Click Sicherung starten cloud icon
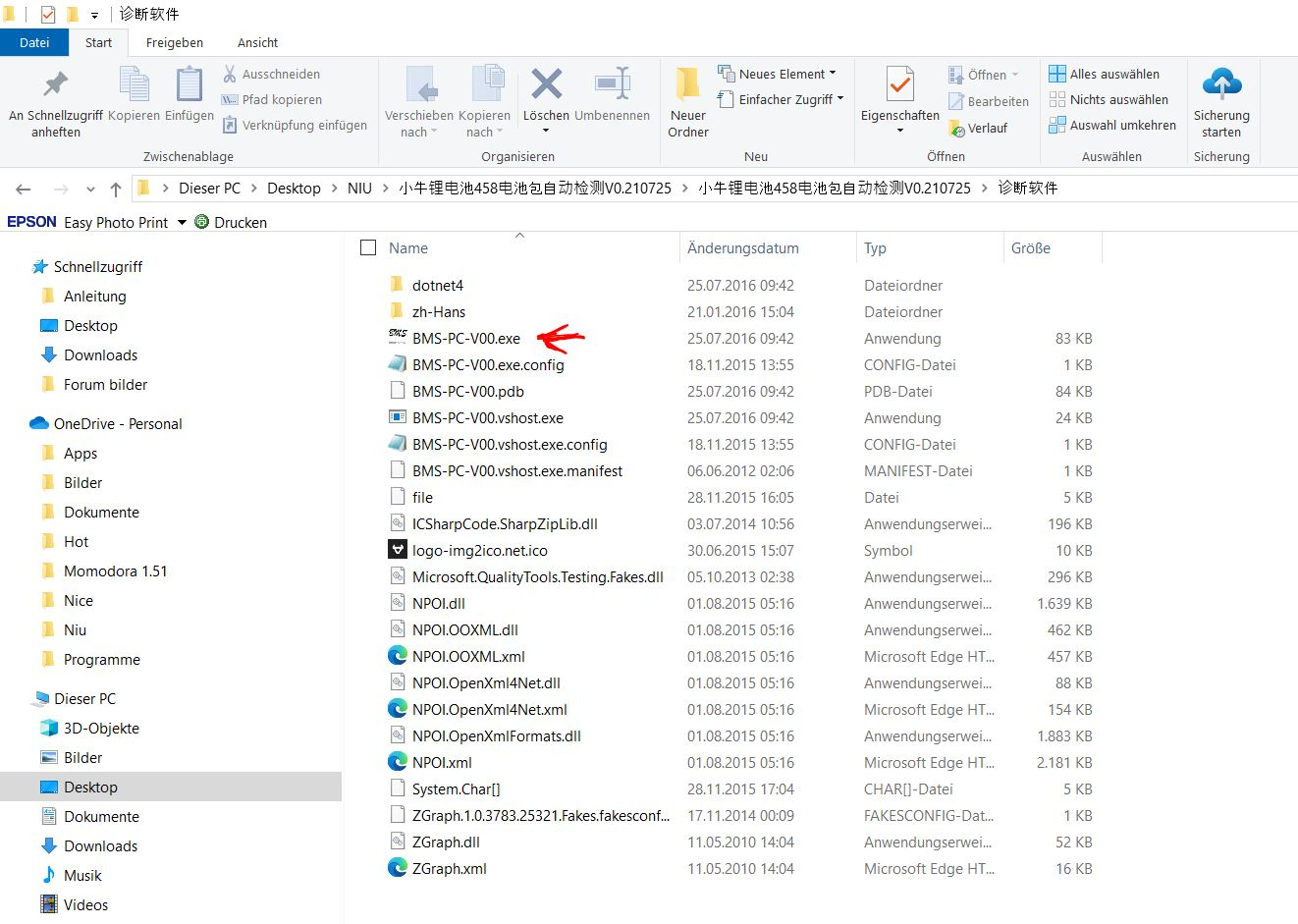This screenshot has height=924, width=1298. click(x=1221, y=85)
